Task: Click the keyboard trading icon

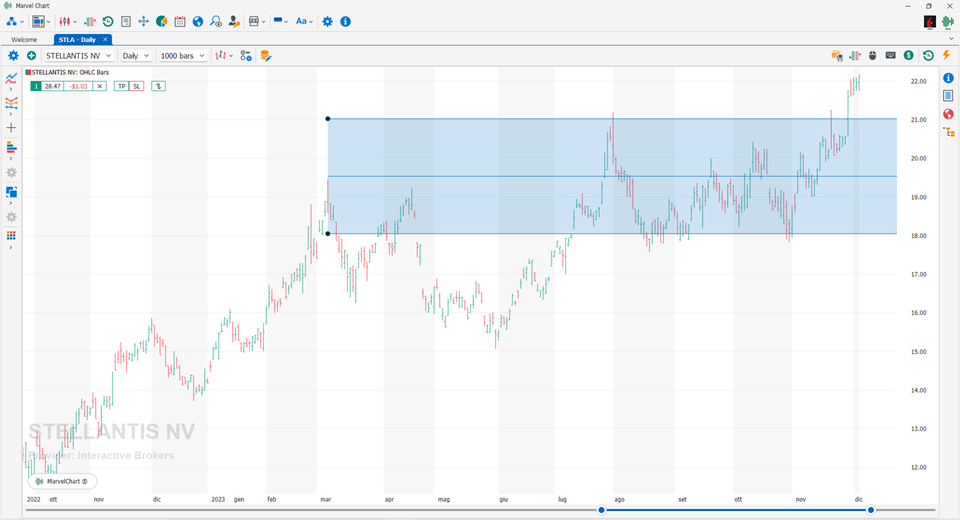Action: 891,56
